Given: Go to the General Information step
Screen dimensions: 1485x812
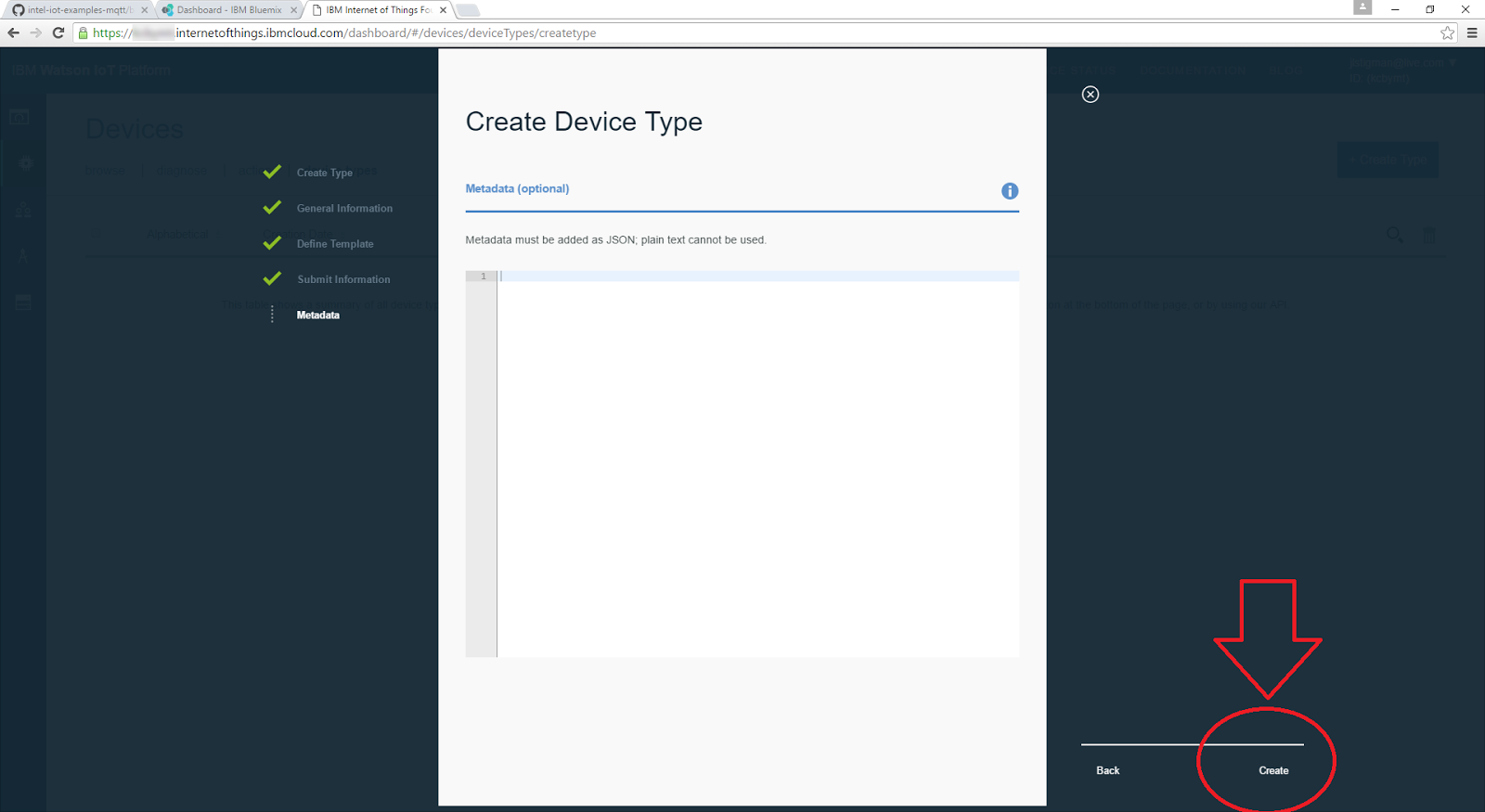Looking at the screenshot, I should coord(344,209).
